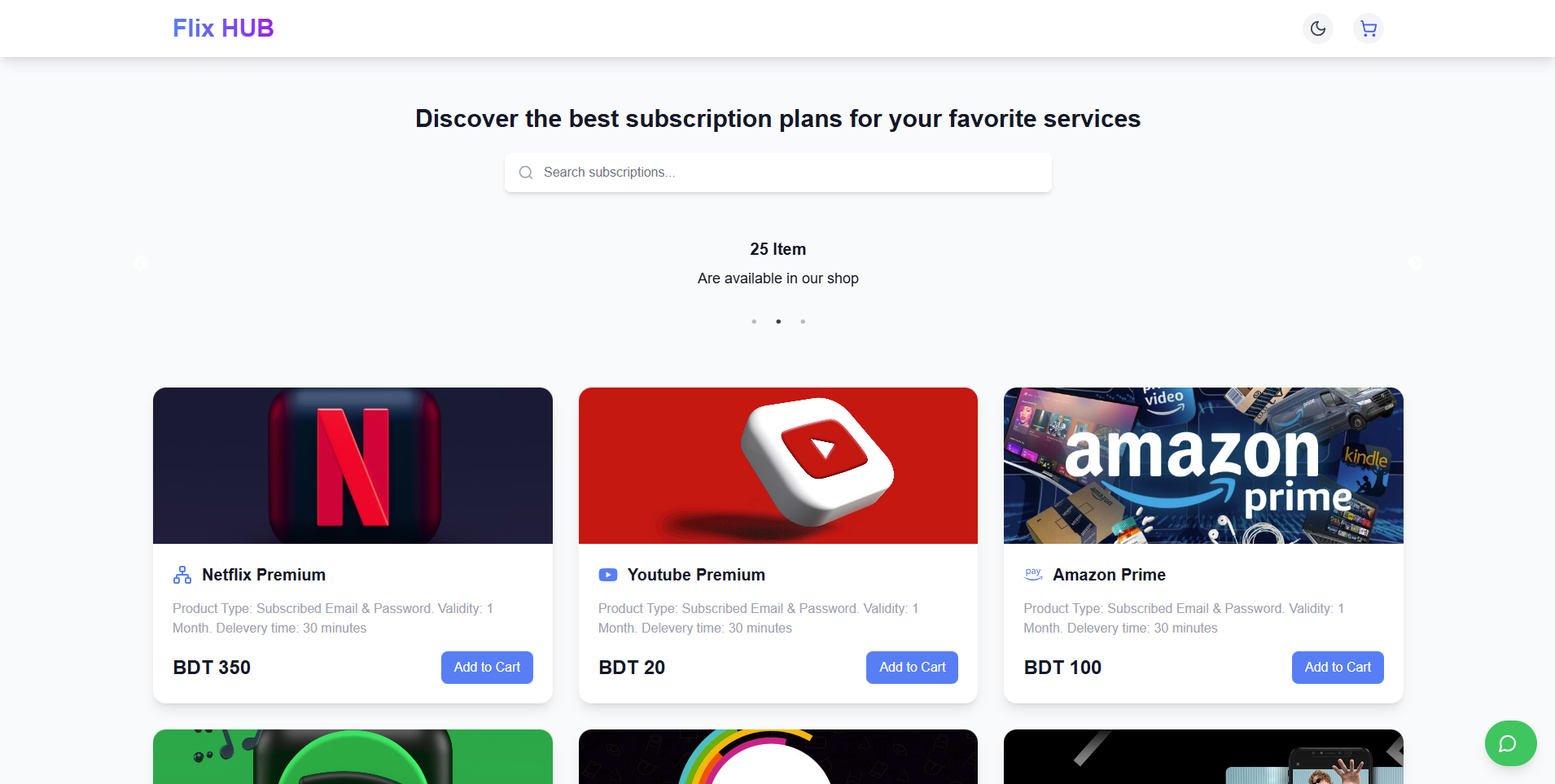
Task: Add Netflix Premium to cart
Action: [x=487, y=668]
